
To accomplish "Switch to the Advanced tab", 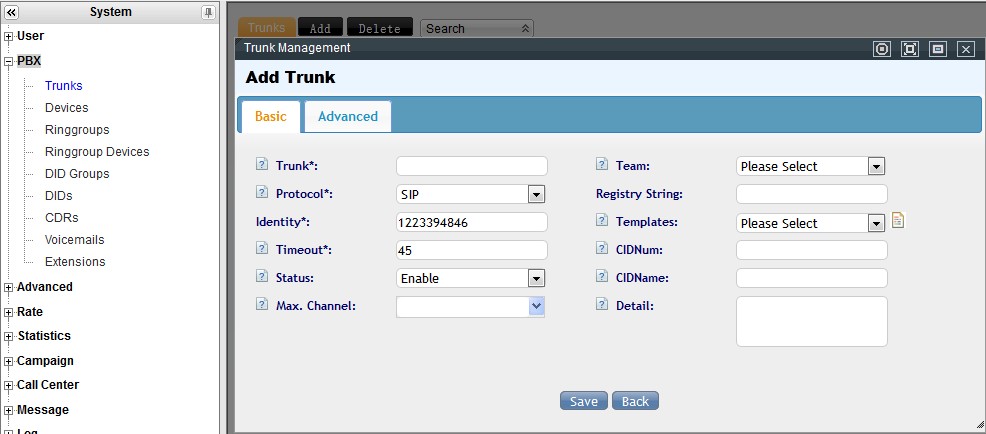I will [x=347, y=116].
